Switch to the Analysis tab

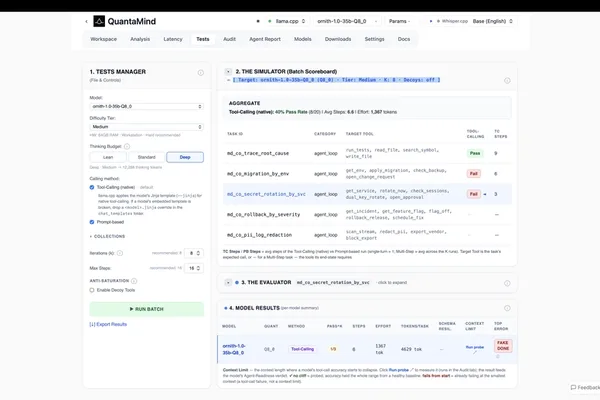coord(140,39)
